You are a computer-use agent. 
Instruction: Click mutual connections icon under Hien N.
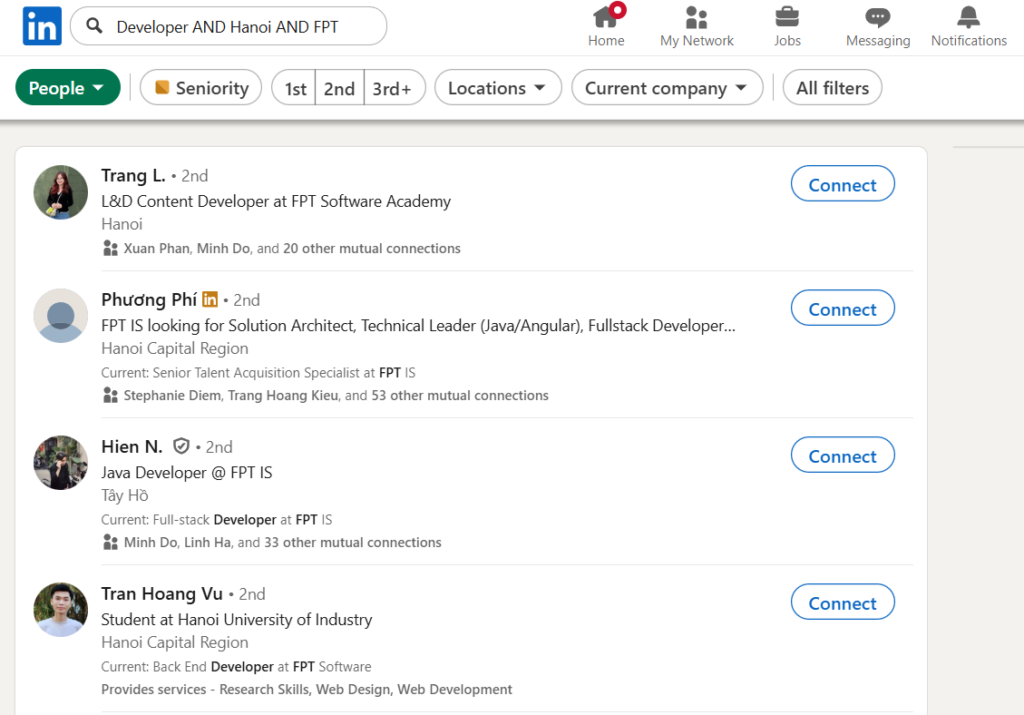click(x=110, y=542)
